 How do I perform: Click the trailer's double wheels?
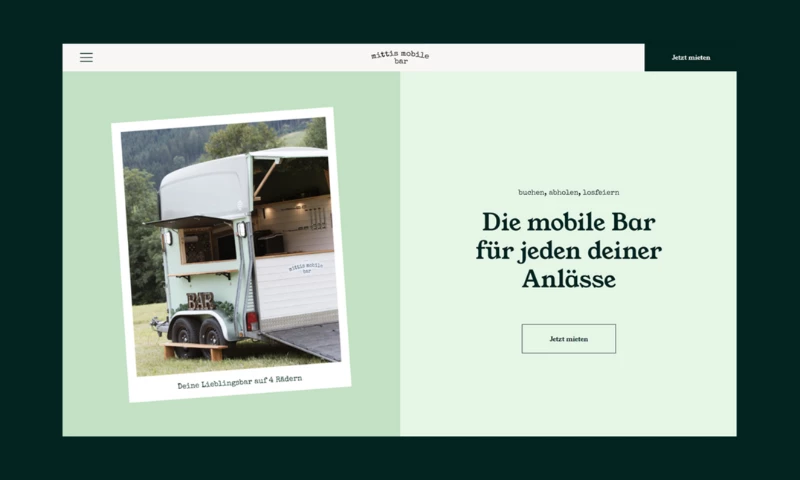click(197, 331)
